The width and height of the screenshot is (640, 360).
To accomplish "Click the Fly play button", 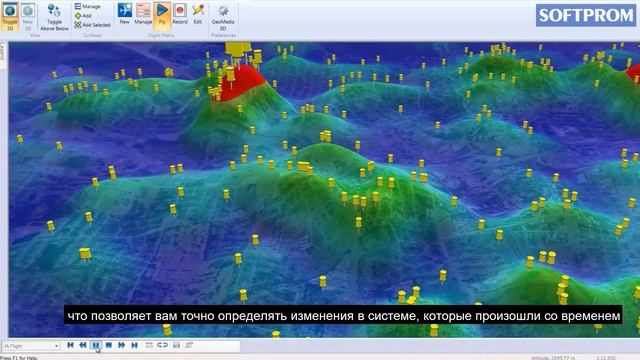I will (162, 16).
